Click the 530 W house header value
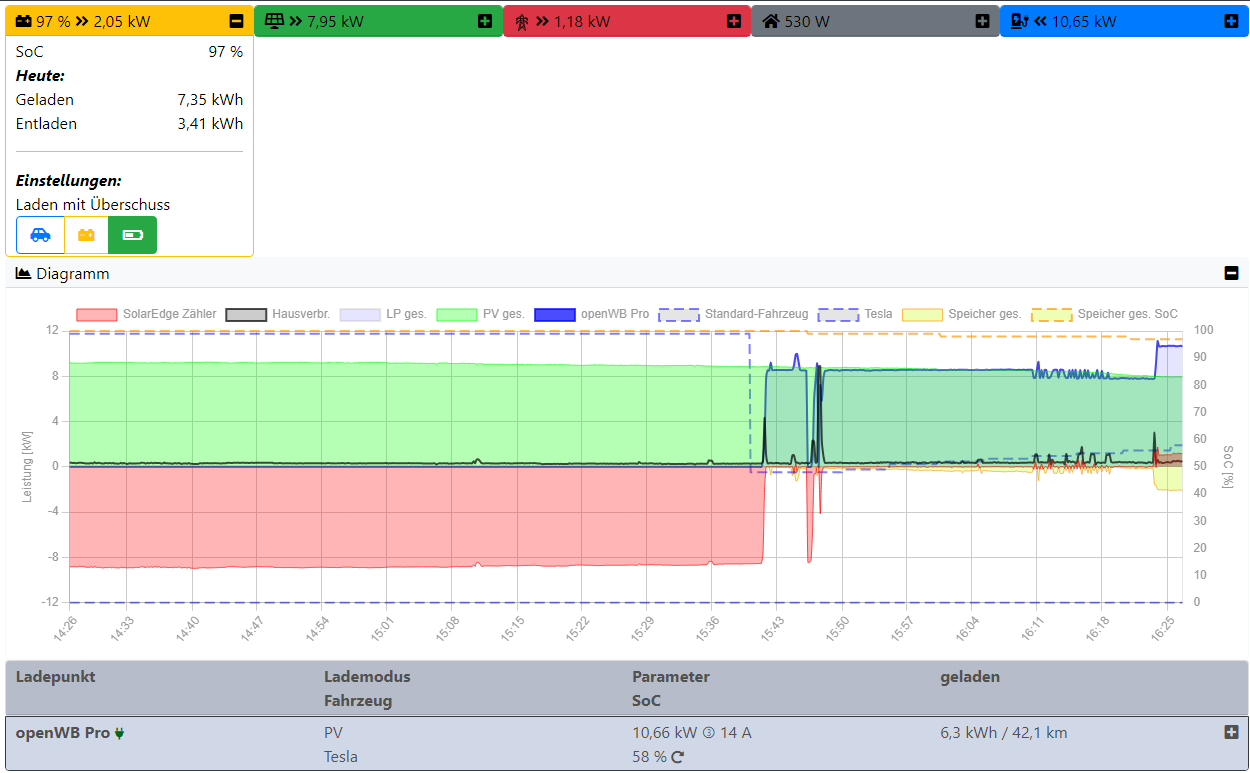Image resolution: width=1250 pixels, height=773 pixels. [807, 21]
